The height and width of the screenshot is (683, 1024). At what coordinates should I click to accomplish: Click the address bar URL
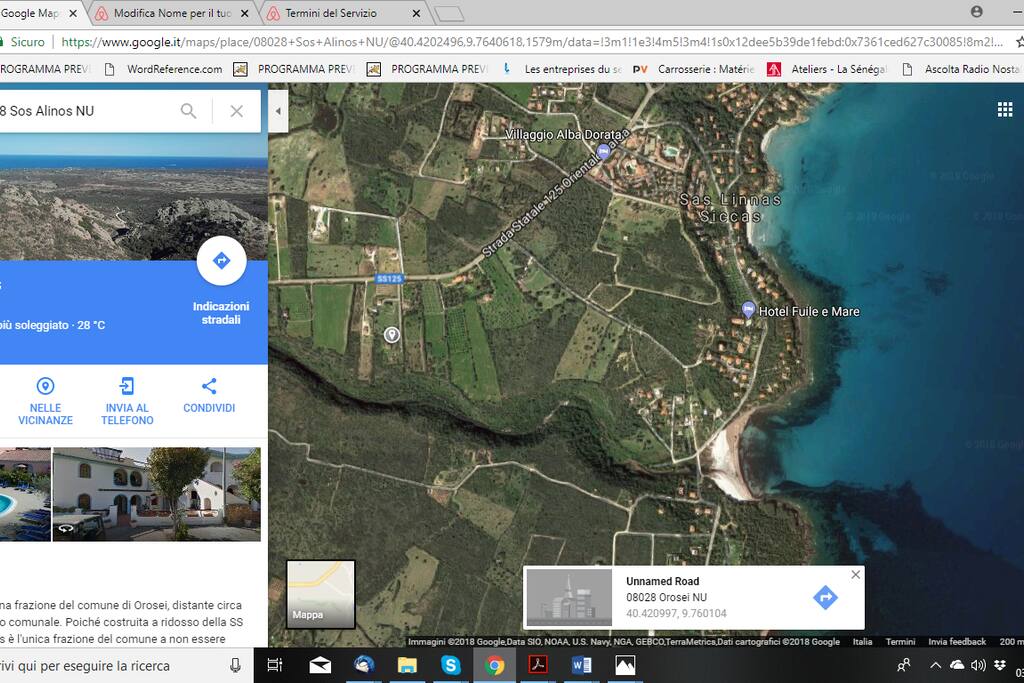[x=532, y=42]
